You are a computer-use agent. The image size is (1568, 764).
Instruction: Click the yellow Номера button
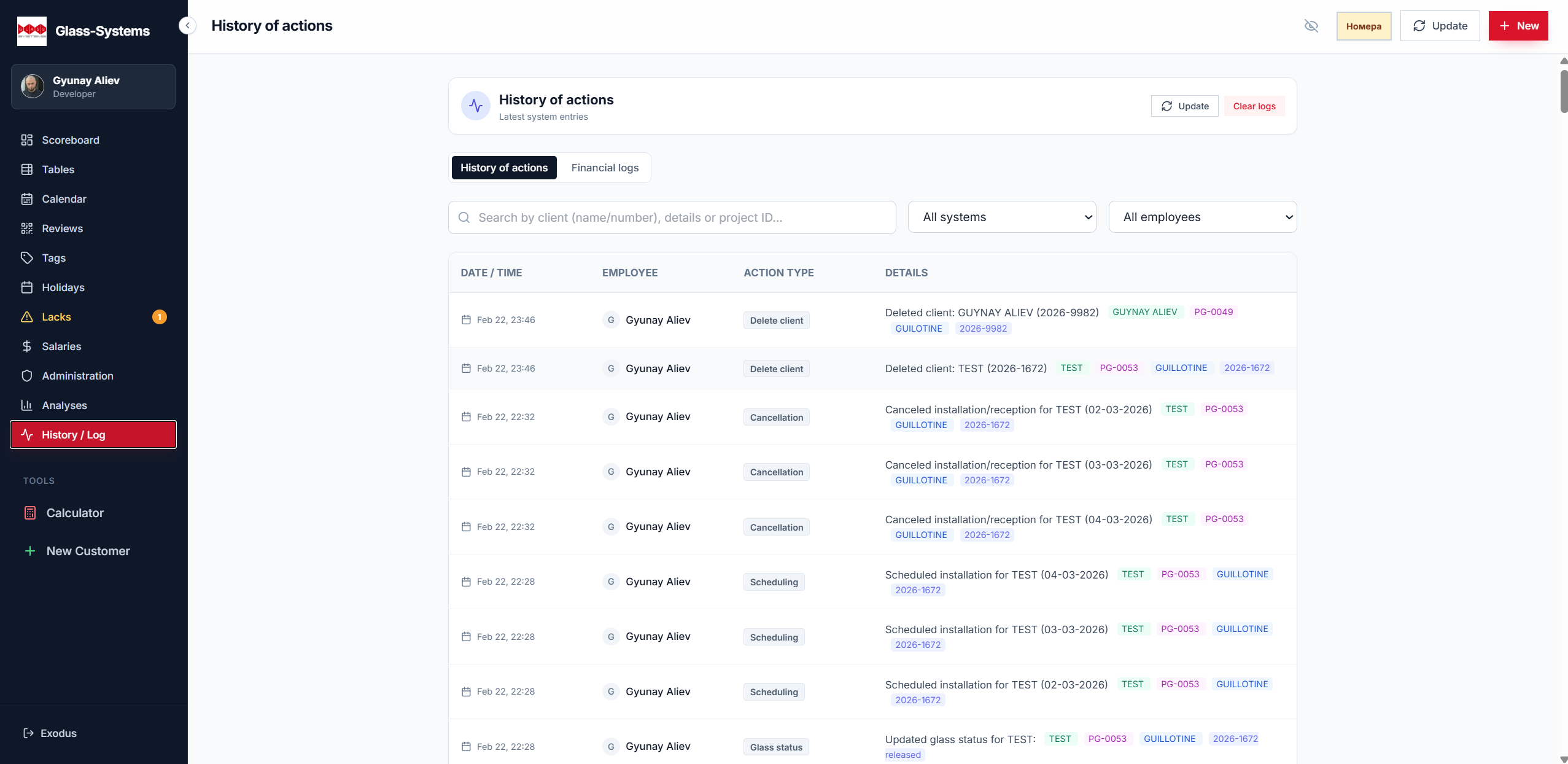click(x=1363, y=26)
